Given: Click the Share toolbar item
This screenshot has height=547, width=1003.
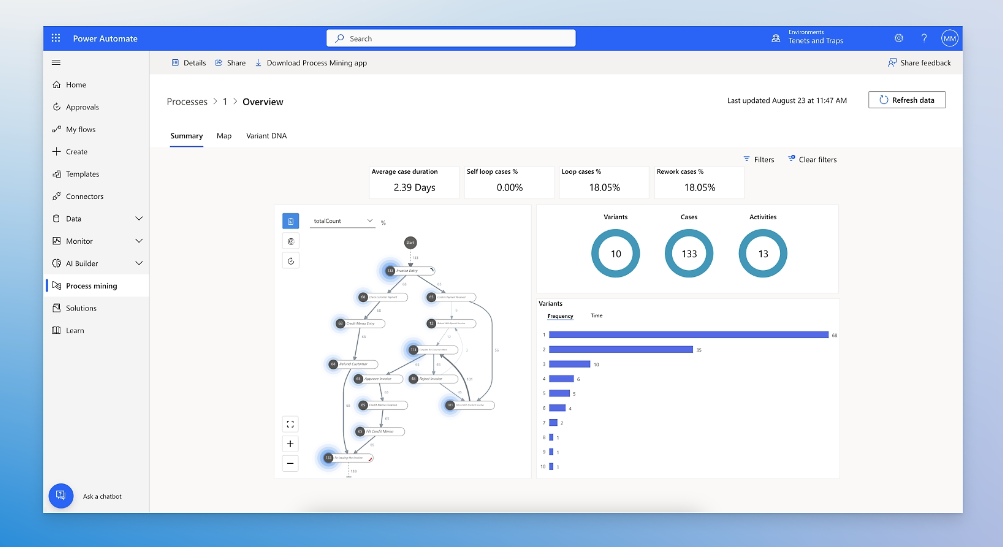Looking at the screenshot, I should point(230,63).
